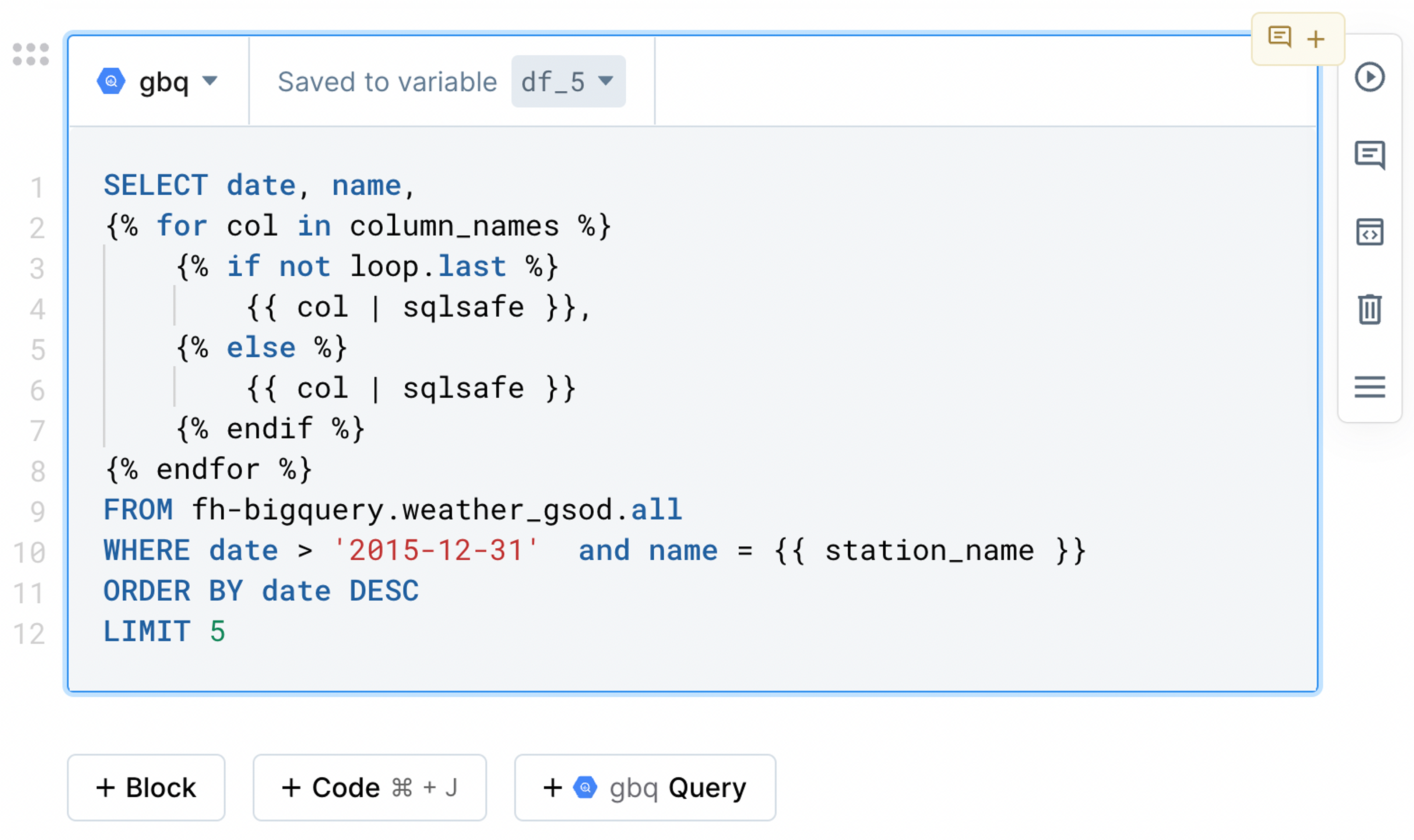Viewport: 1414px width, 840px height.
Task: Add a new gbq Query cell
Action: (645, 787)
